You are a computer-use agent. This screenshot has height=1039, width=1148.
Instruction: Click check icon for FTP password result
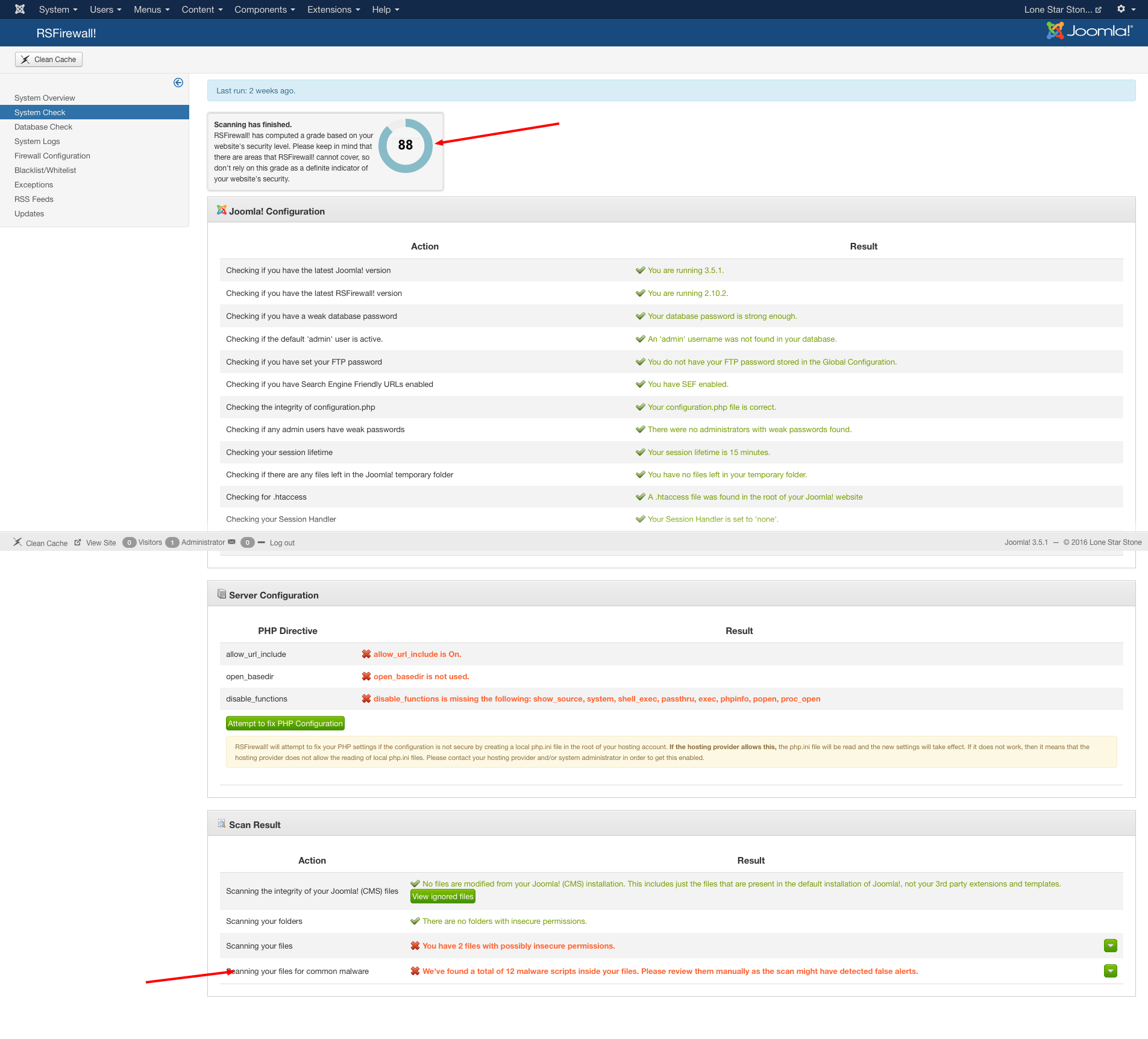(x=641, y=362)
